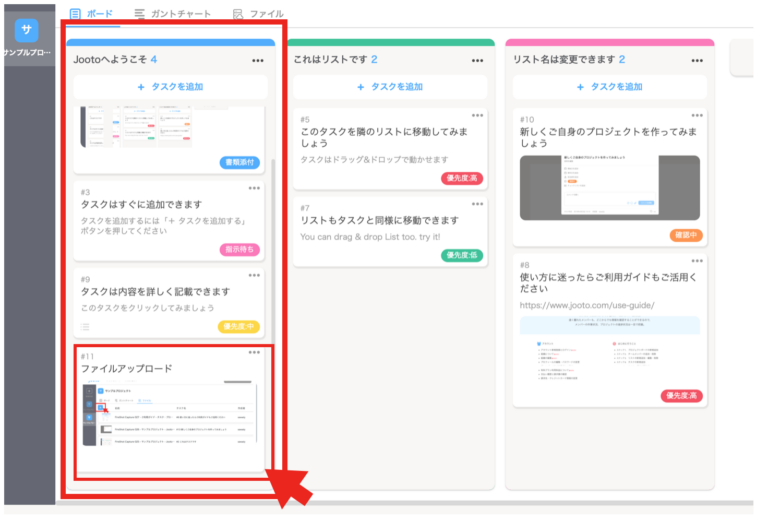Screen dimensions: 768x520
Task: Click the 書類添付 label tag
Action: [240, 163]
